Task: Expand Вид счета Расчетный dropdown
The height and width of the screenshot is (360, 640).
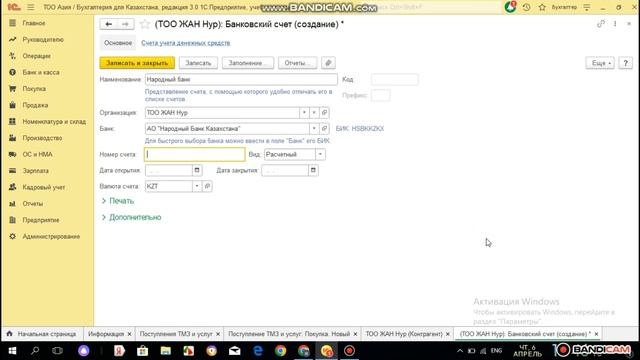Action: click(x=320, y=154)
